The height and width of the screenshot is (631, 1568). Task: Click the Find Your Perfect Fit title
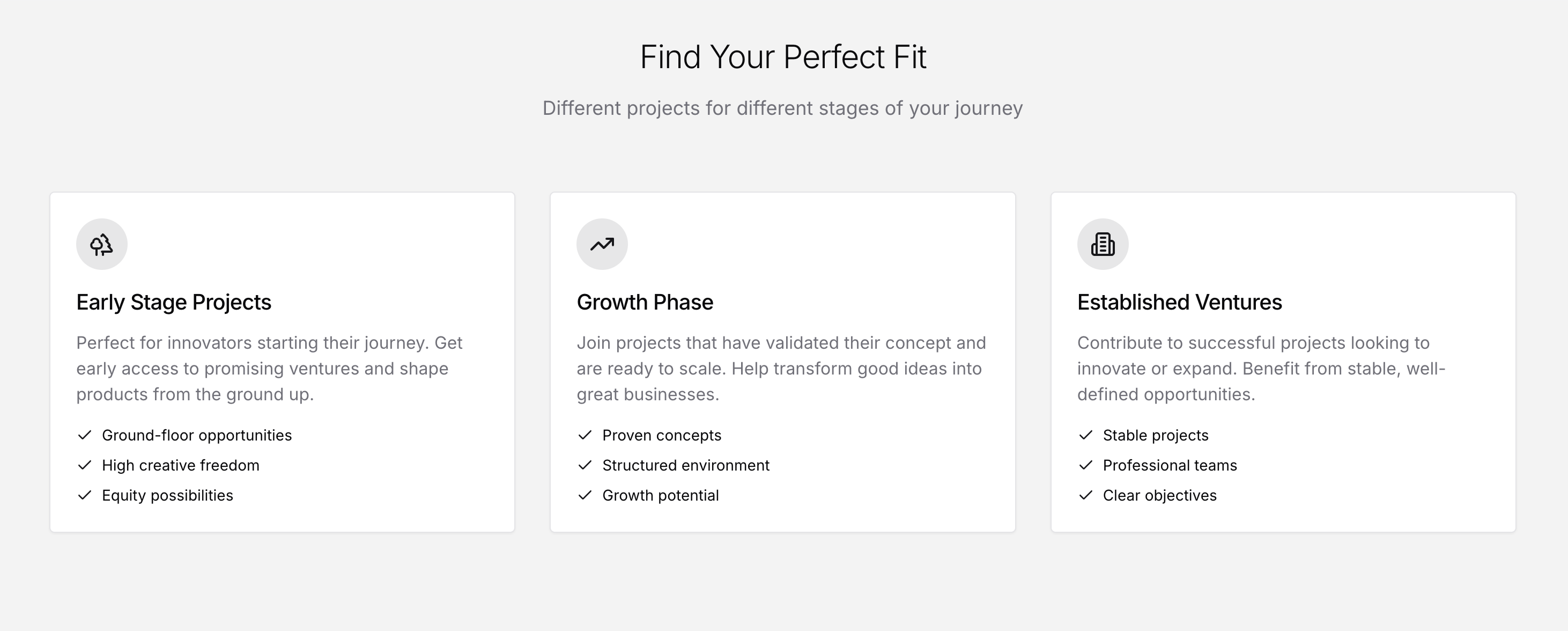[783, 57]
